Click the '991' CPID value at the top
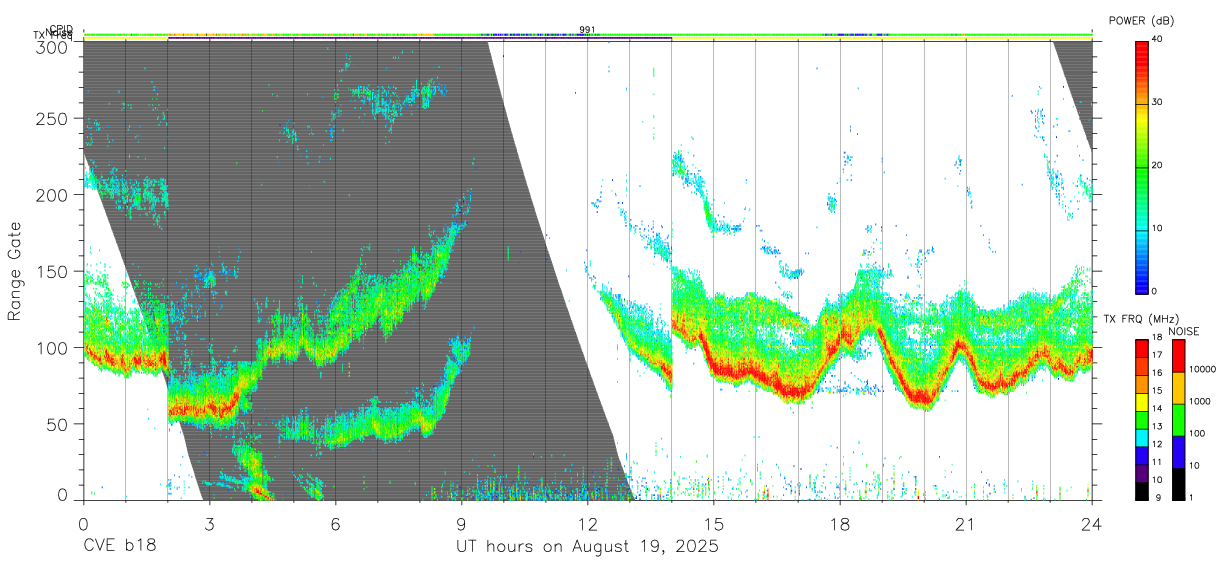The width and height of the screenshot is (1228, 567). coord(587,29)
